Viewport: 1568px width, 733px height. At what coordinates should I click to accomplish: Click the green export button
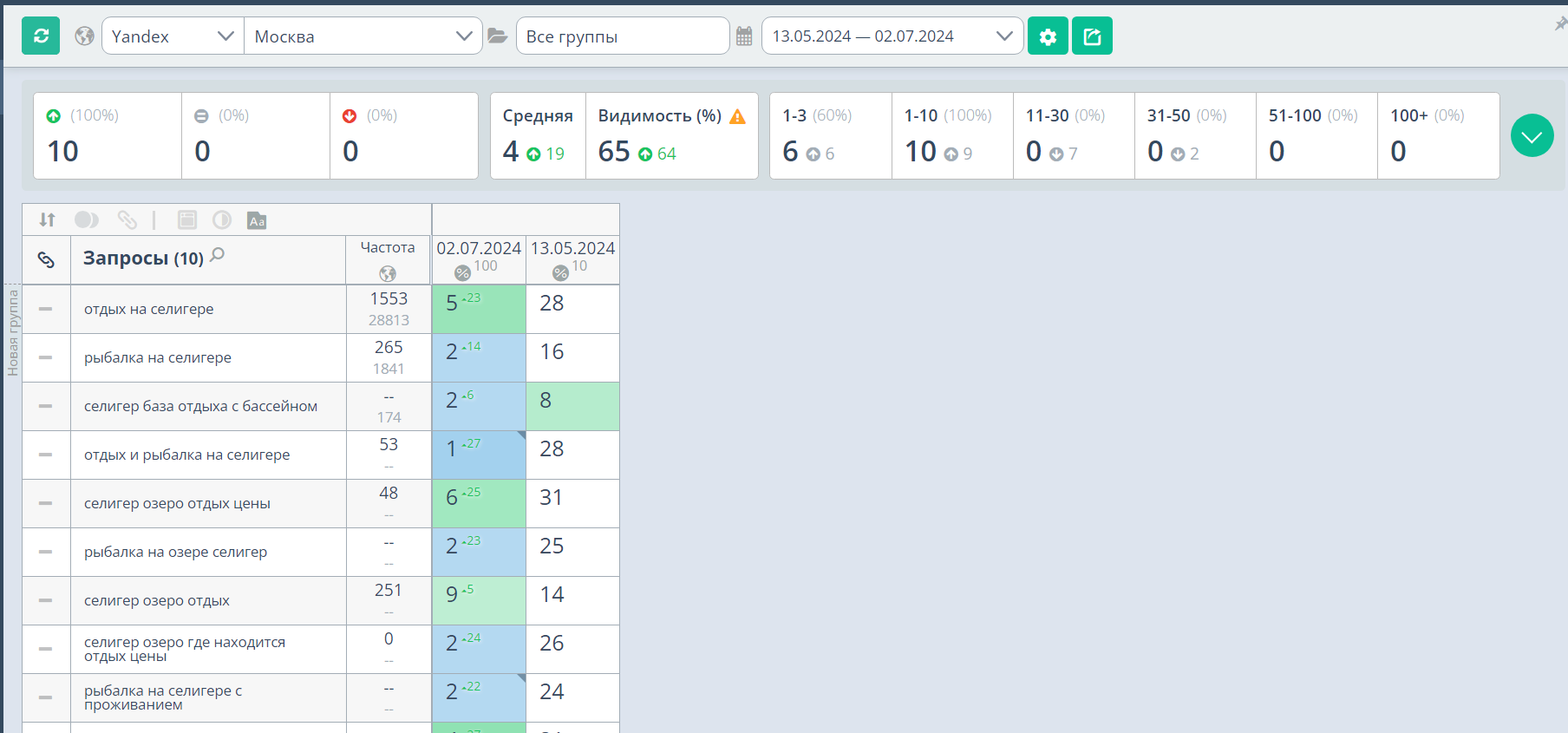pos(1092,36)
